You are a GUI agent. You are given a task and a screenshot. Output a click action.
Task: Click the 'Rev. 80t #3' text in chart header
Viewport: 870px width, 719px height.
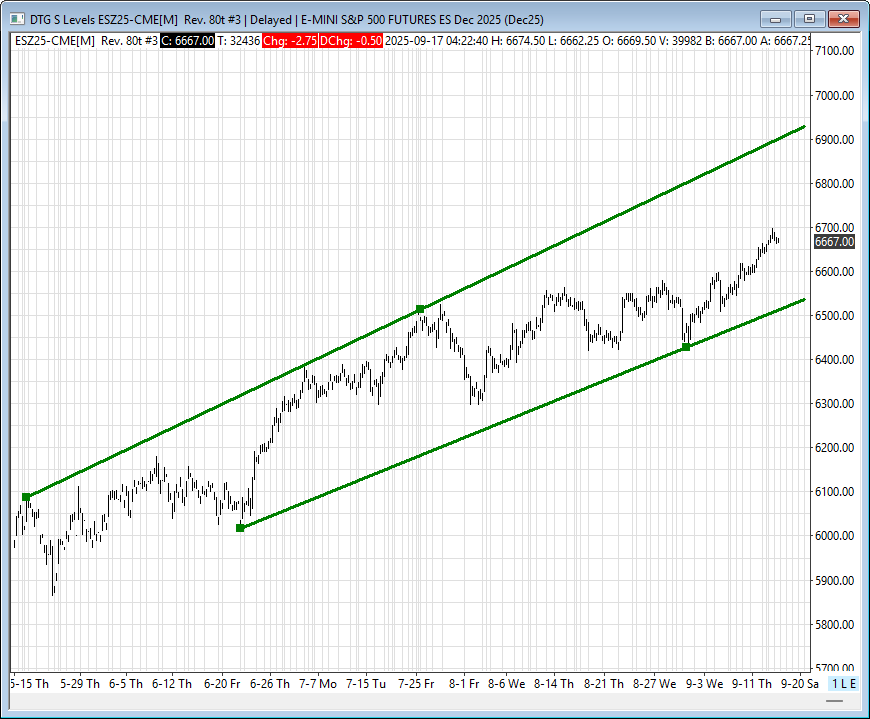click(x=129, y=40)
